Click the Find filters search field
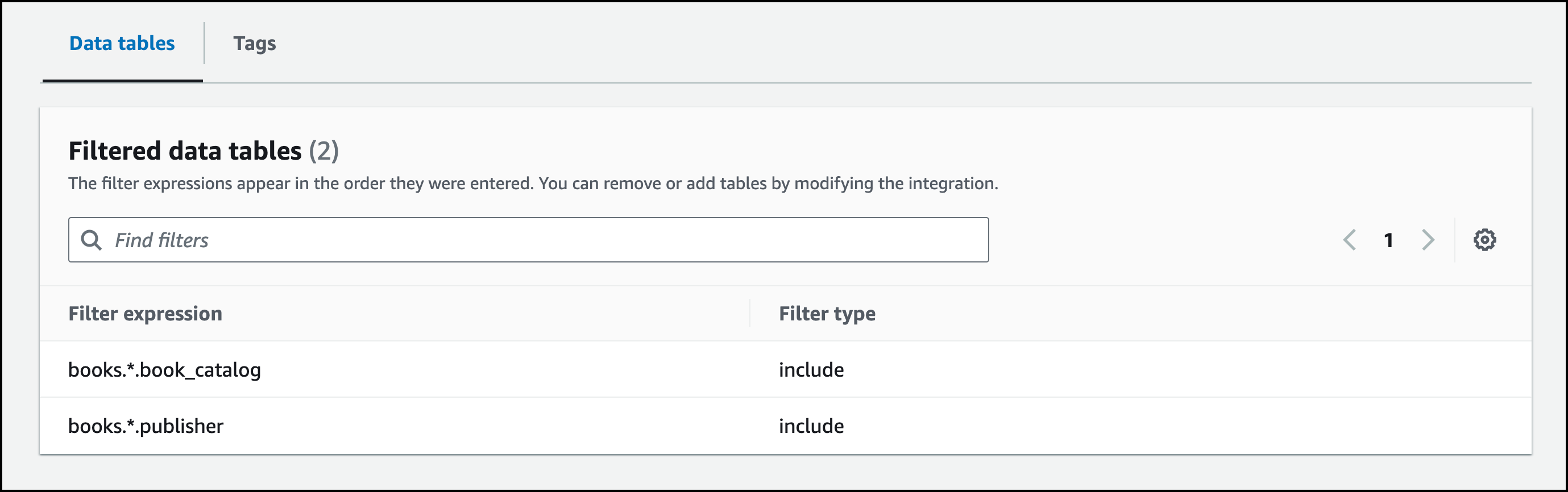The height and width of the screenshot is (492, 1568). [x=536, y=240]
